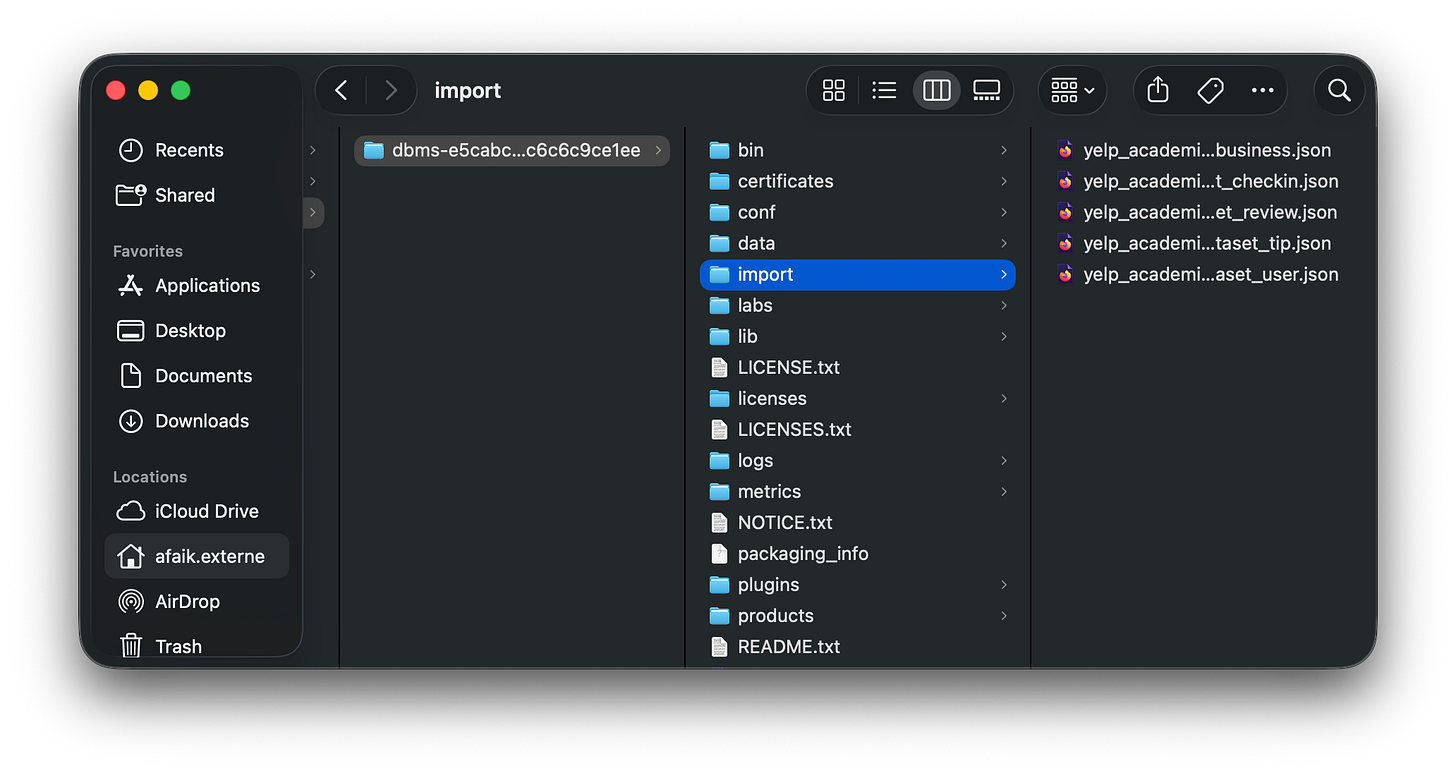The height and width of the screenshot is (773, 1456).
Task: Open Documents from the sidebar
Action: coord(204,375)
